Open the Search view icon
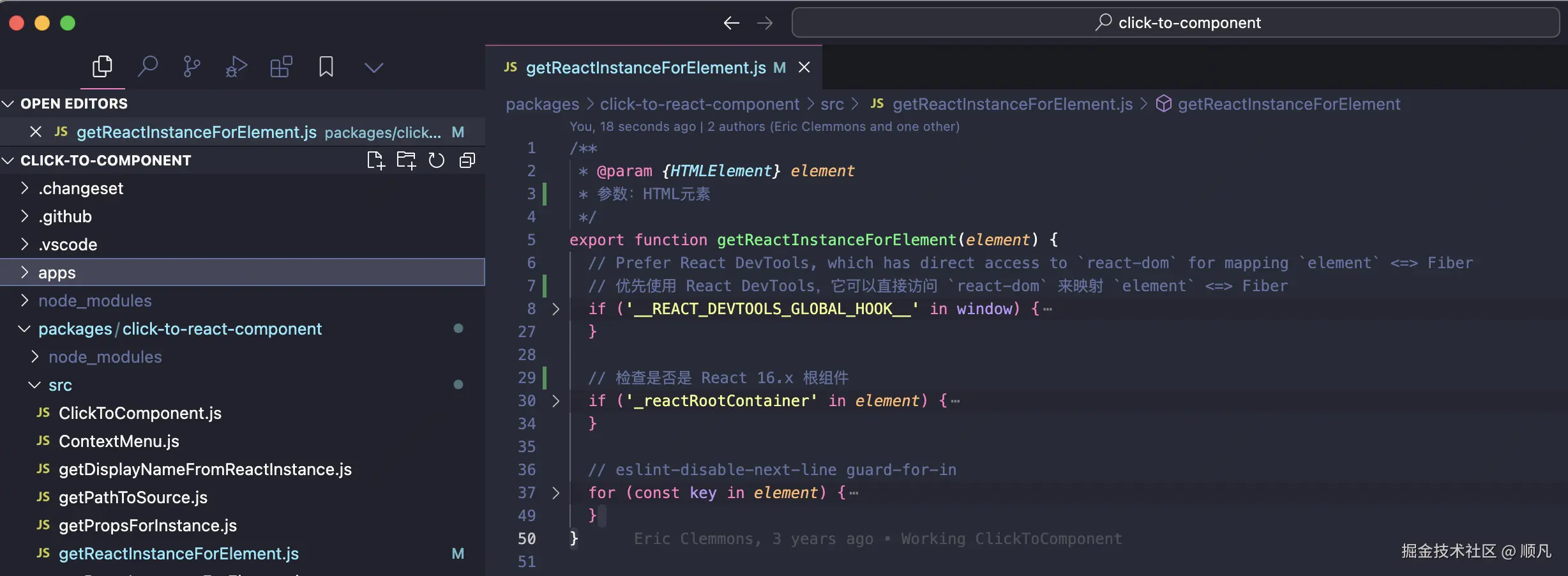The height and width of the screenshot is (576, 1568). pos(147,66)
